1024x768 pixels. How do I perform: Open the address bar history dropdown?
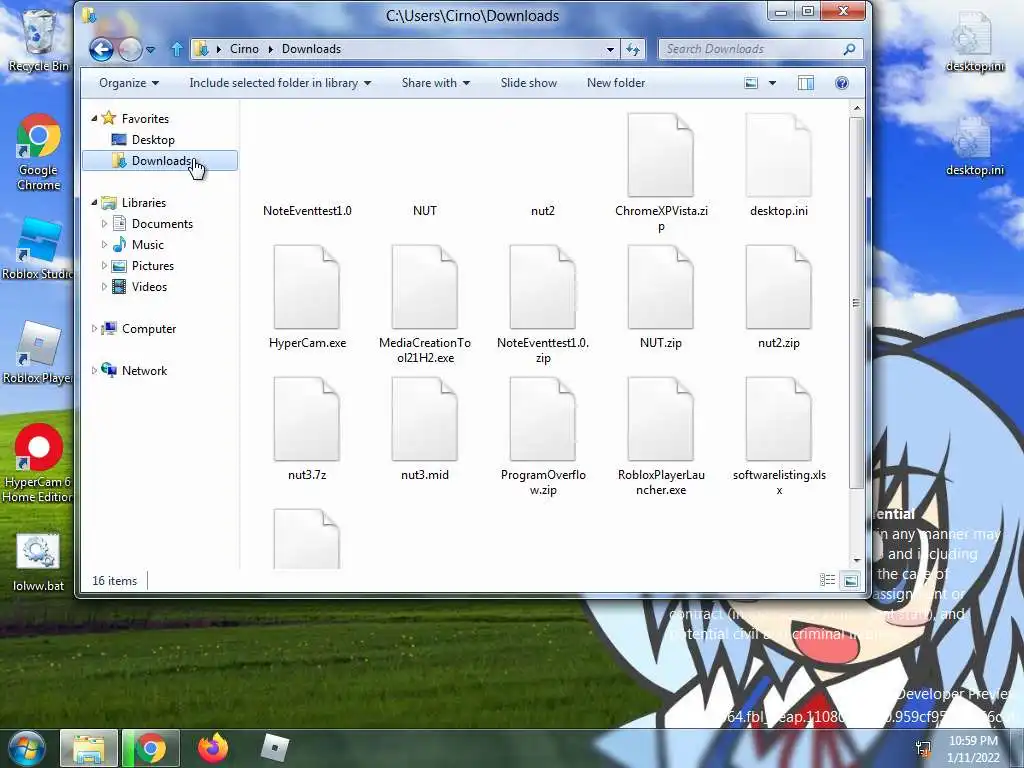pos(610,49)
